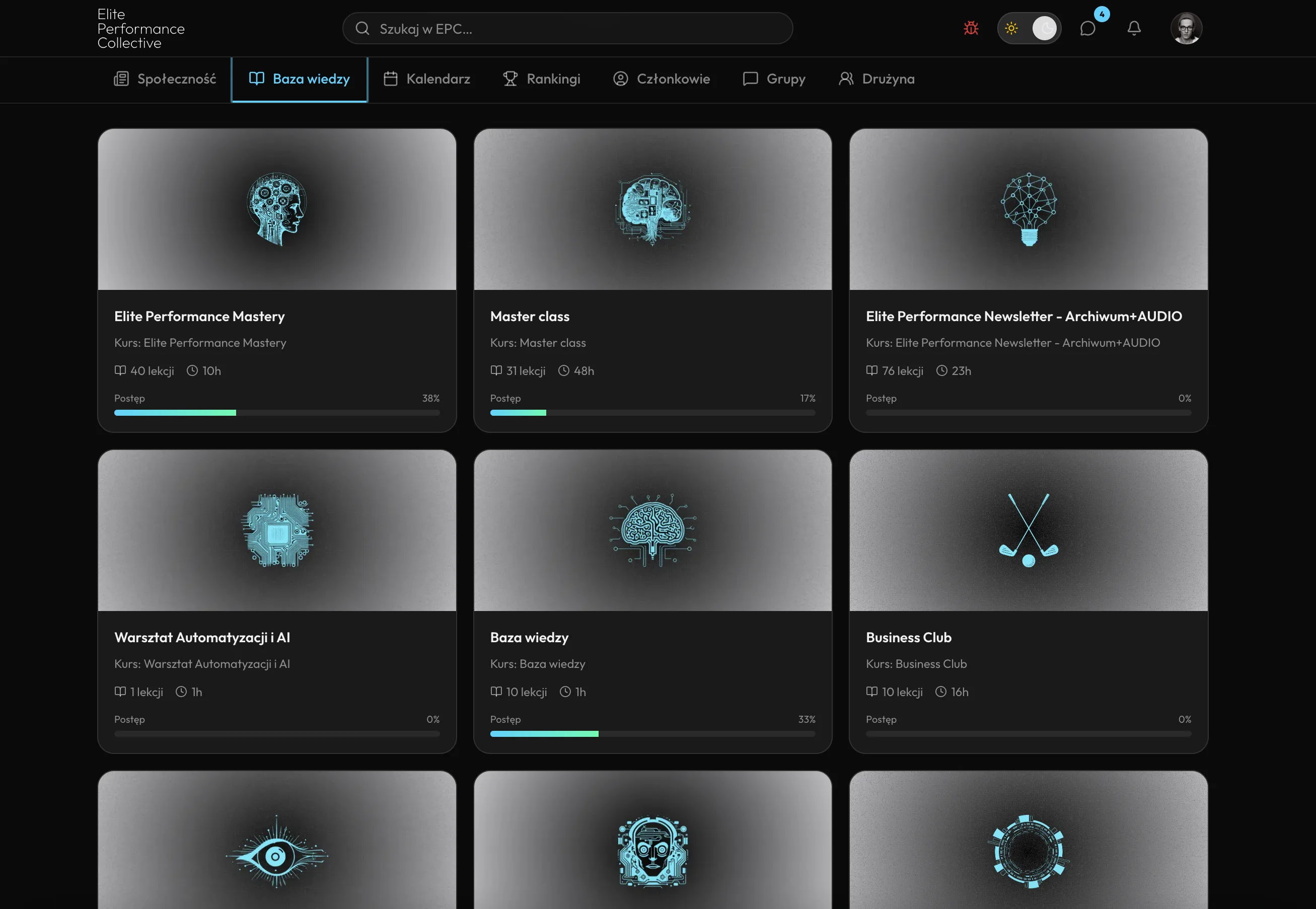
Task: Toggle the light/dark theme switch
Action: coord(1029,28)
